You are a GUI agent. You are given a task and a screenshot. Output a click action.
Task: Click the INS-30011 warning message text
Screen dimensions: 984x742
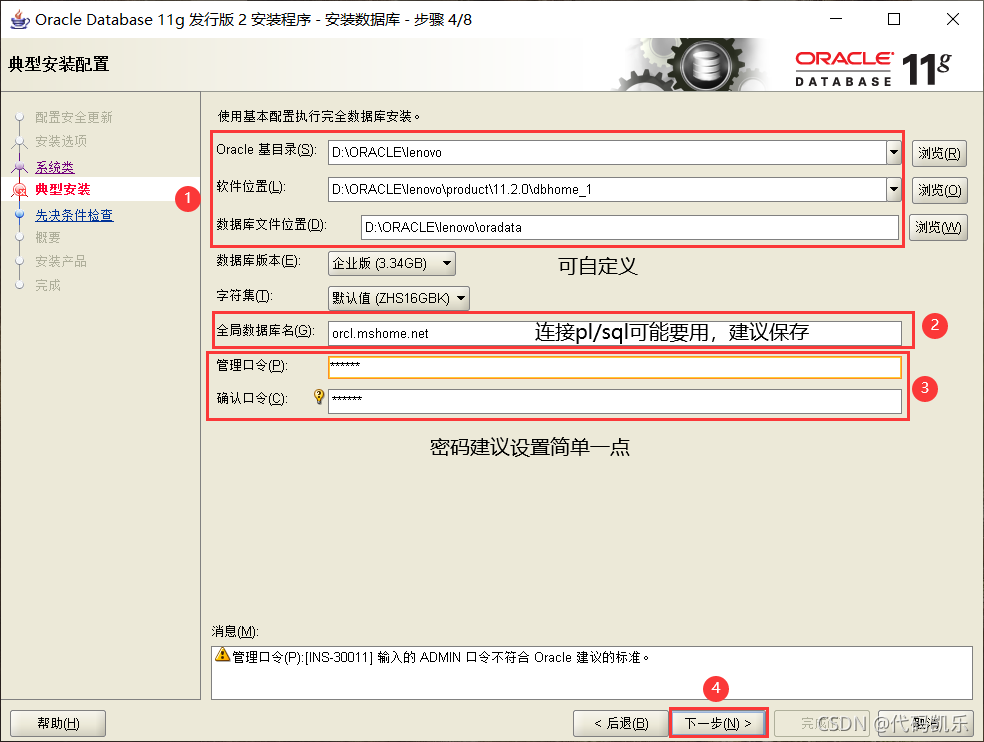[441, 657]
